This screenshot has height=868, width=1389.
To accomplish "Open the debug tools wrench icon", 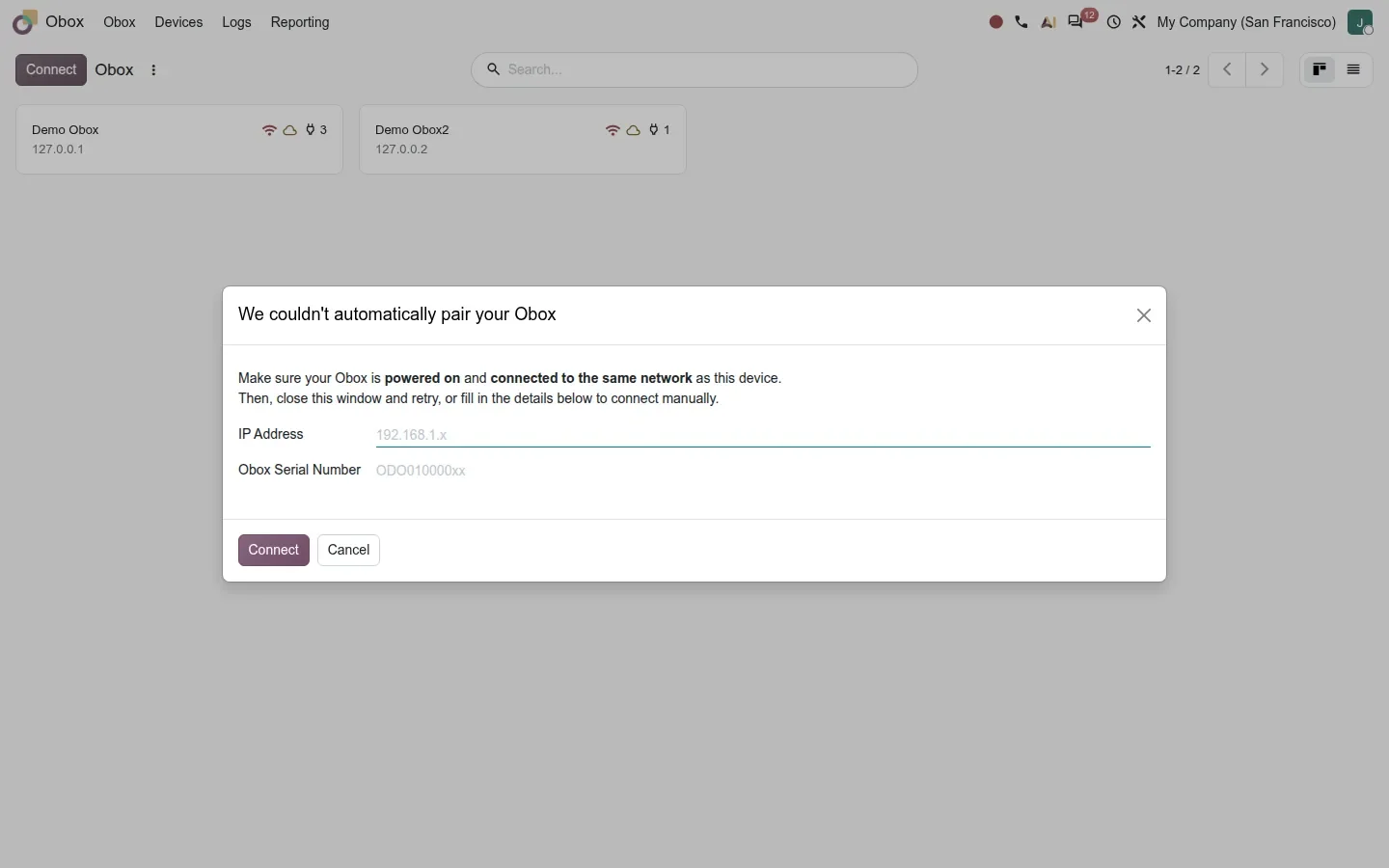I will point(1139,22).
